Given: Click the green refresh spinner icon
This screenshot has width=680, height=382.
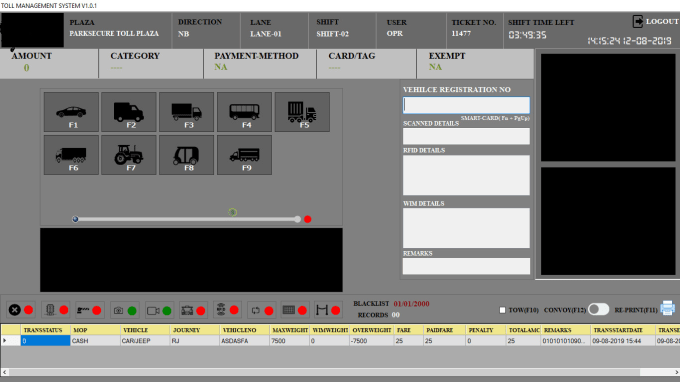Looking at the screenshot, I should point(233,212).
